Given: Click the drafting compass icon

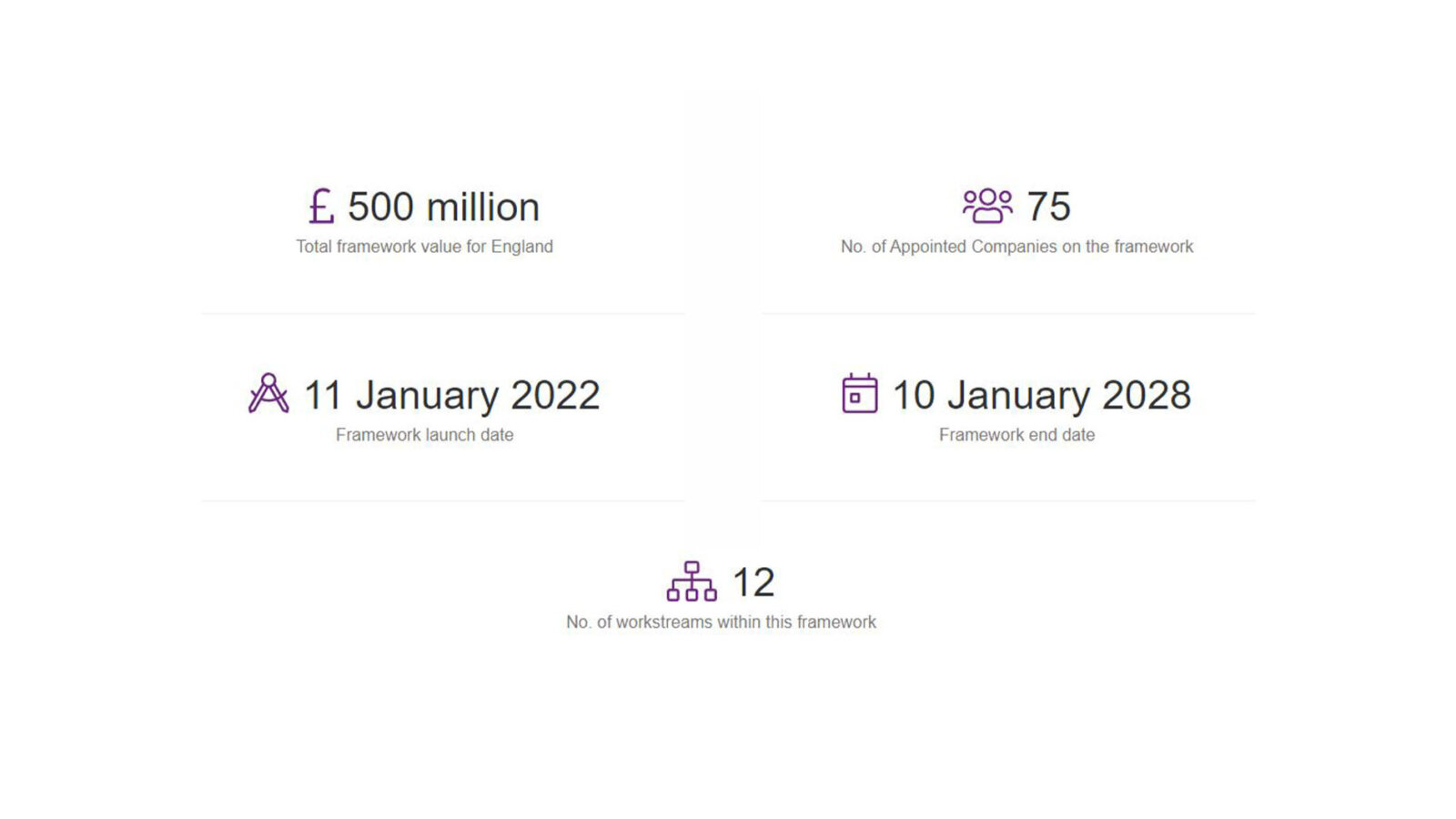Looking at the screenshot, I should click(268, 394).
